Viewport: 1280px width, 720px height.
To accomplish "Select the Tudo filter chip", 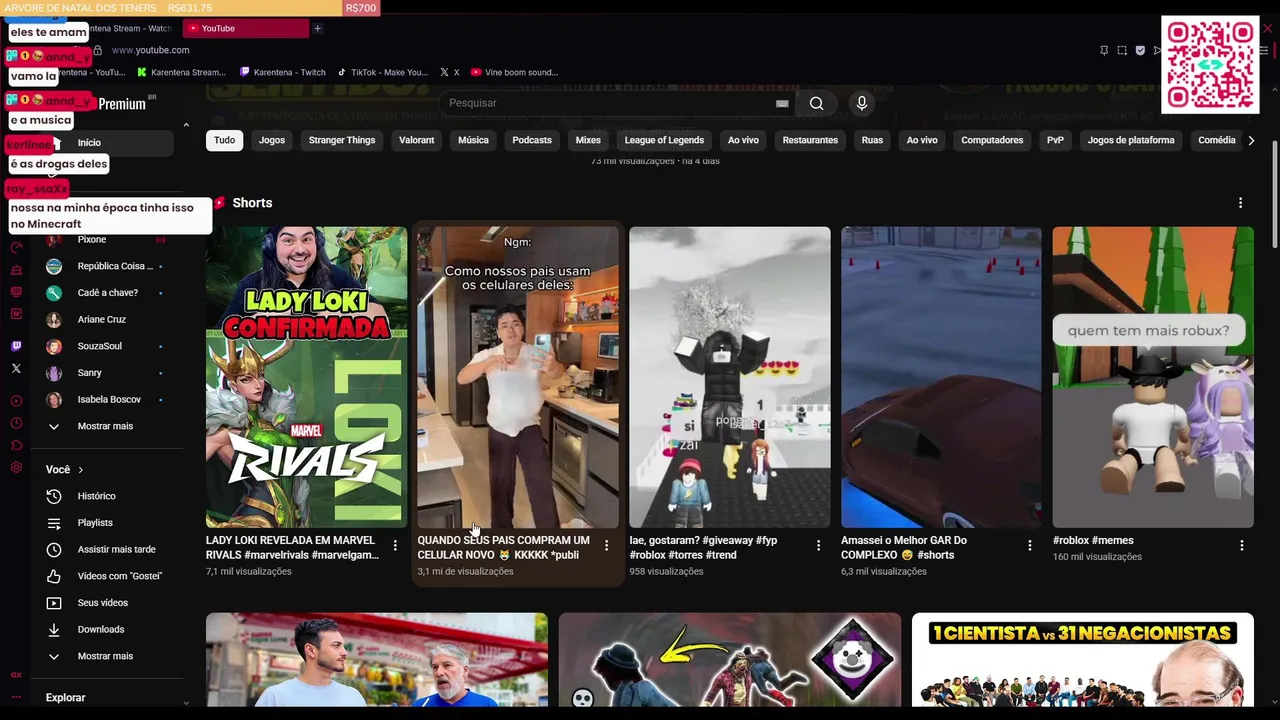I will click(224, 140).
